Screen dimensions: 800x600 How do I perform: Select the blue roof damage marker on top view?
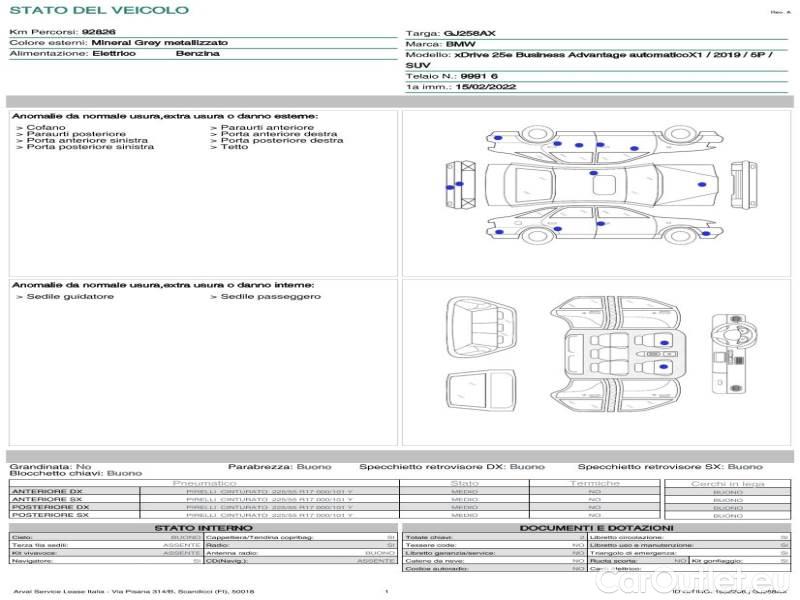[x=594, y=174]
